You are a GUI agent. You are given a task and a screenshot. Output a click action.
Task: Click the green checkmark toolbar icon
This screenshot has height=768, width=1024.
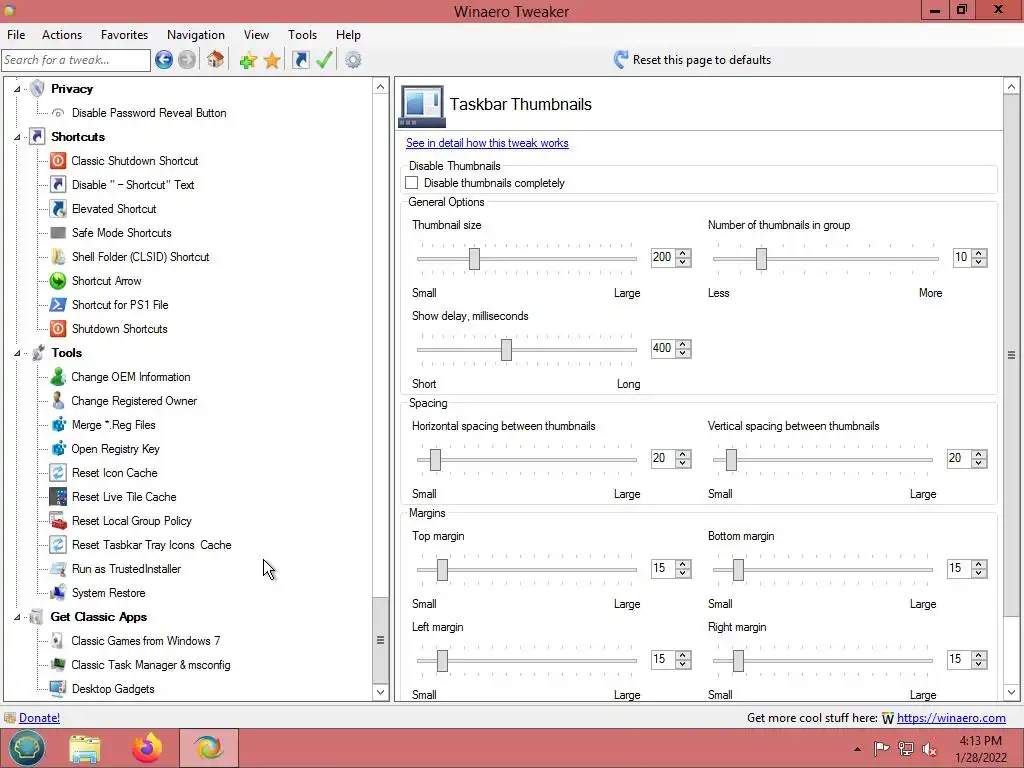(324, 60)
